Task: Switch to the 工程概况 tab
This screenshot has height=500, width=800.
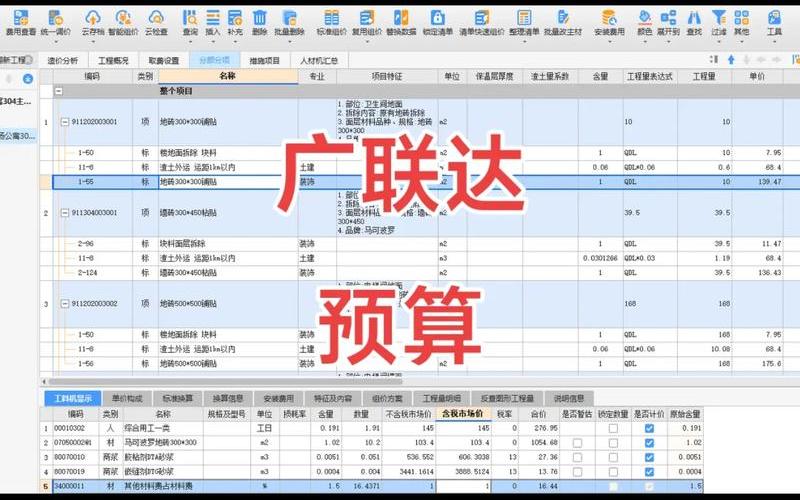Action: point(113,60)
